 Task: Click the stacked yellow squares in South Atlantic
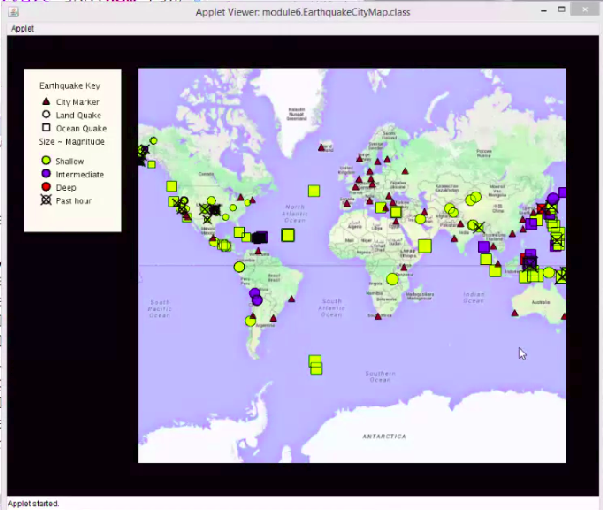(x=315, y=364)
